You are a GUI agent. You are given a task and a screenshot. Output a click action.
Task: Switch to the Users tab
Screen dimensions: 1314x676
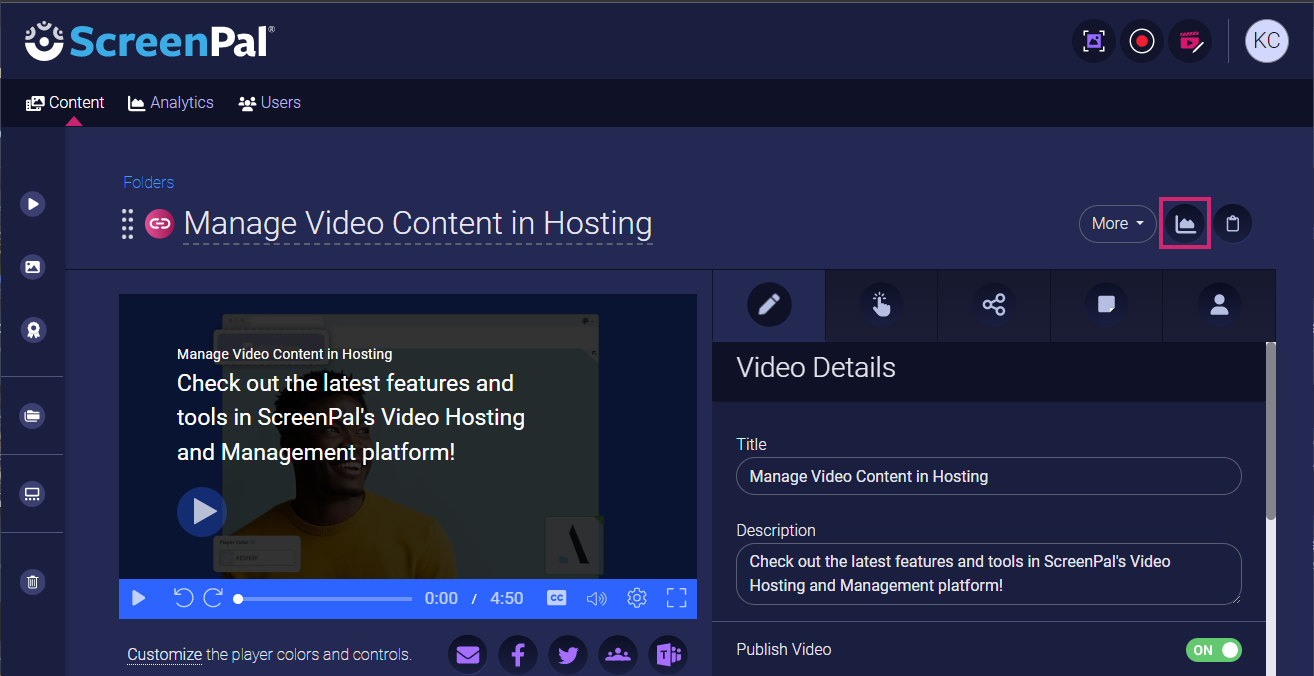(270, 102)
